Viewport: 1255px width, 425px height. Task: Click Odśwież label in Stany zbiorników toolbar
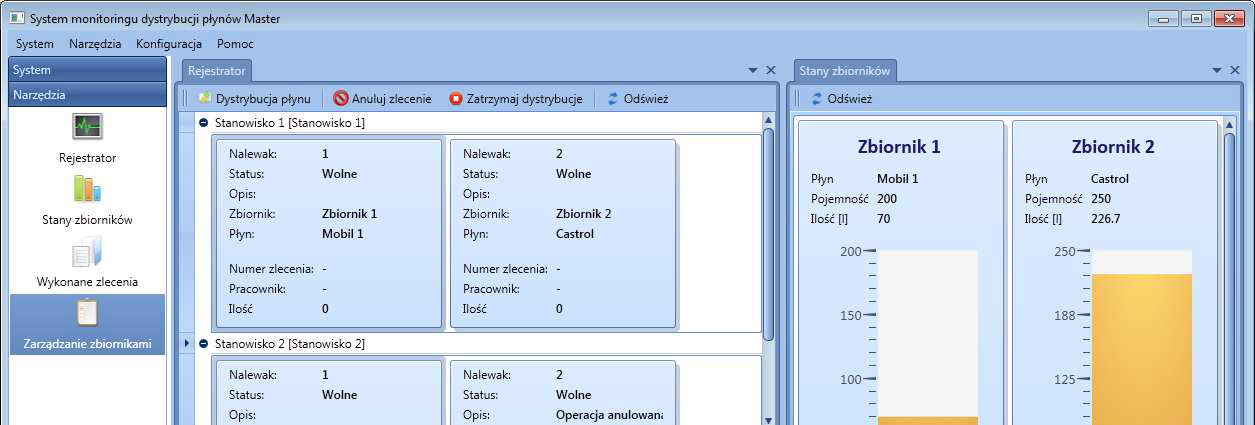point(850,99)
